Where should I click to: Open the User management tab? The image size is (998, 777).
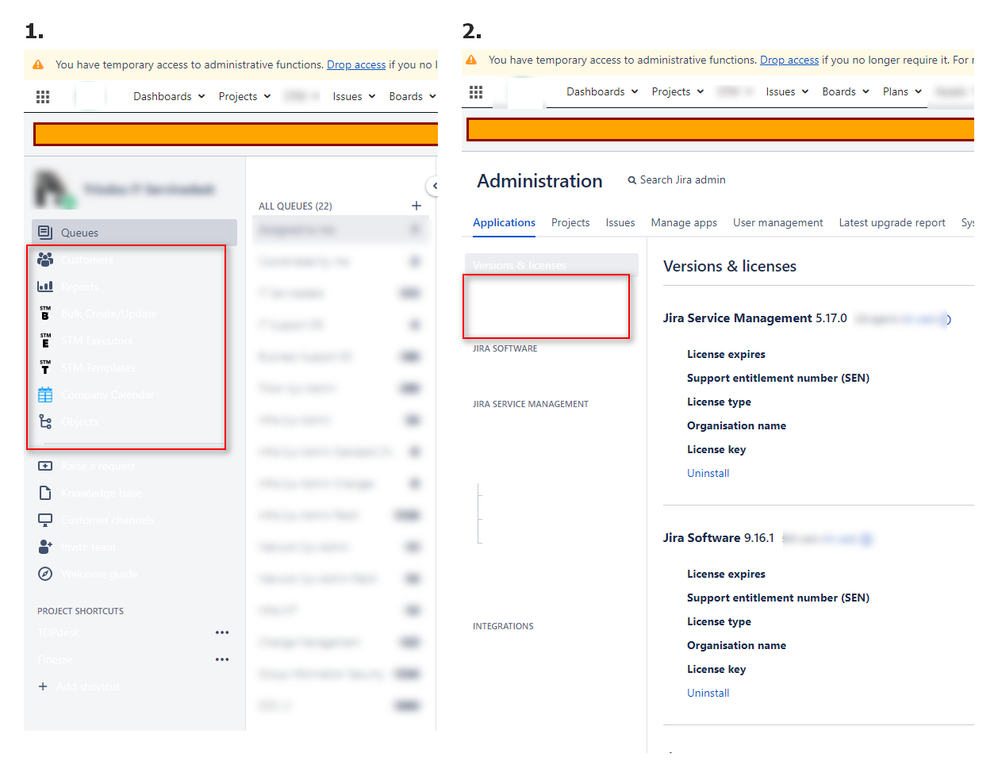(x=778, y=223)
